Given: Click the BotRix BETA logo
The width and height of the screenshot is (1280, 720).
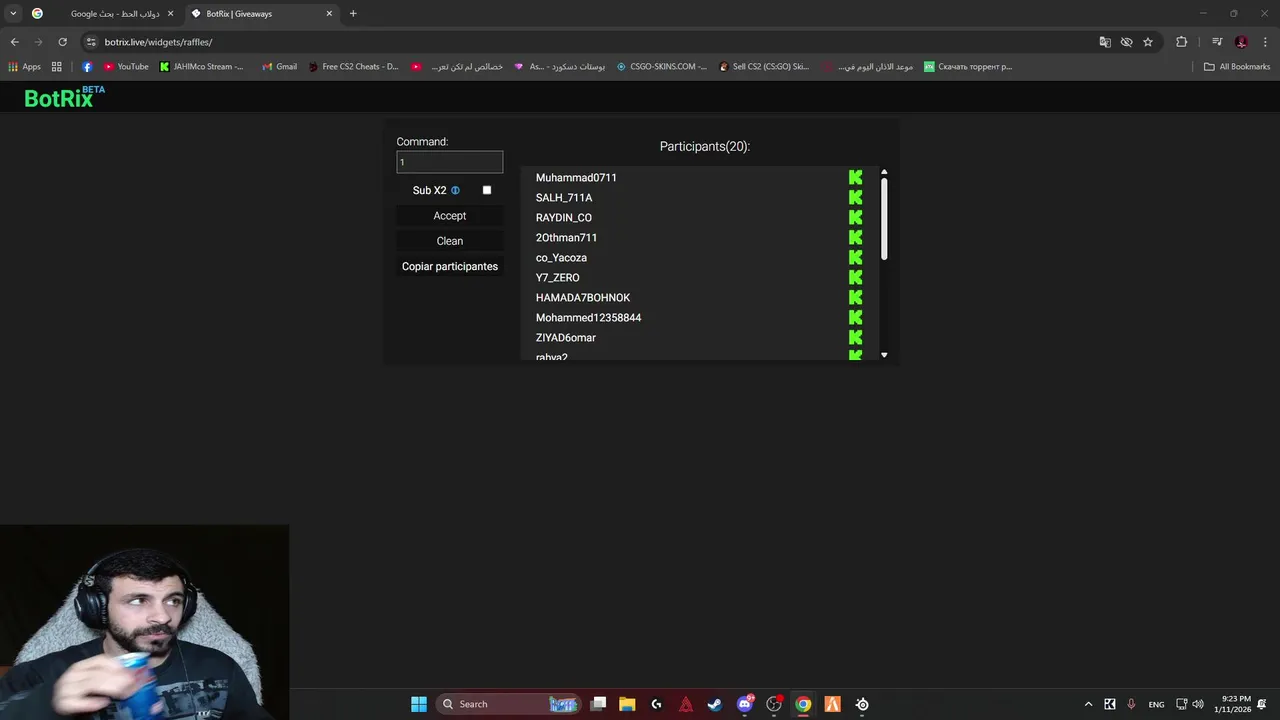Looking at the screenshot, I should (x=64, y=97).
